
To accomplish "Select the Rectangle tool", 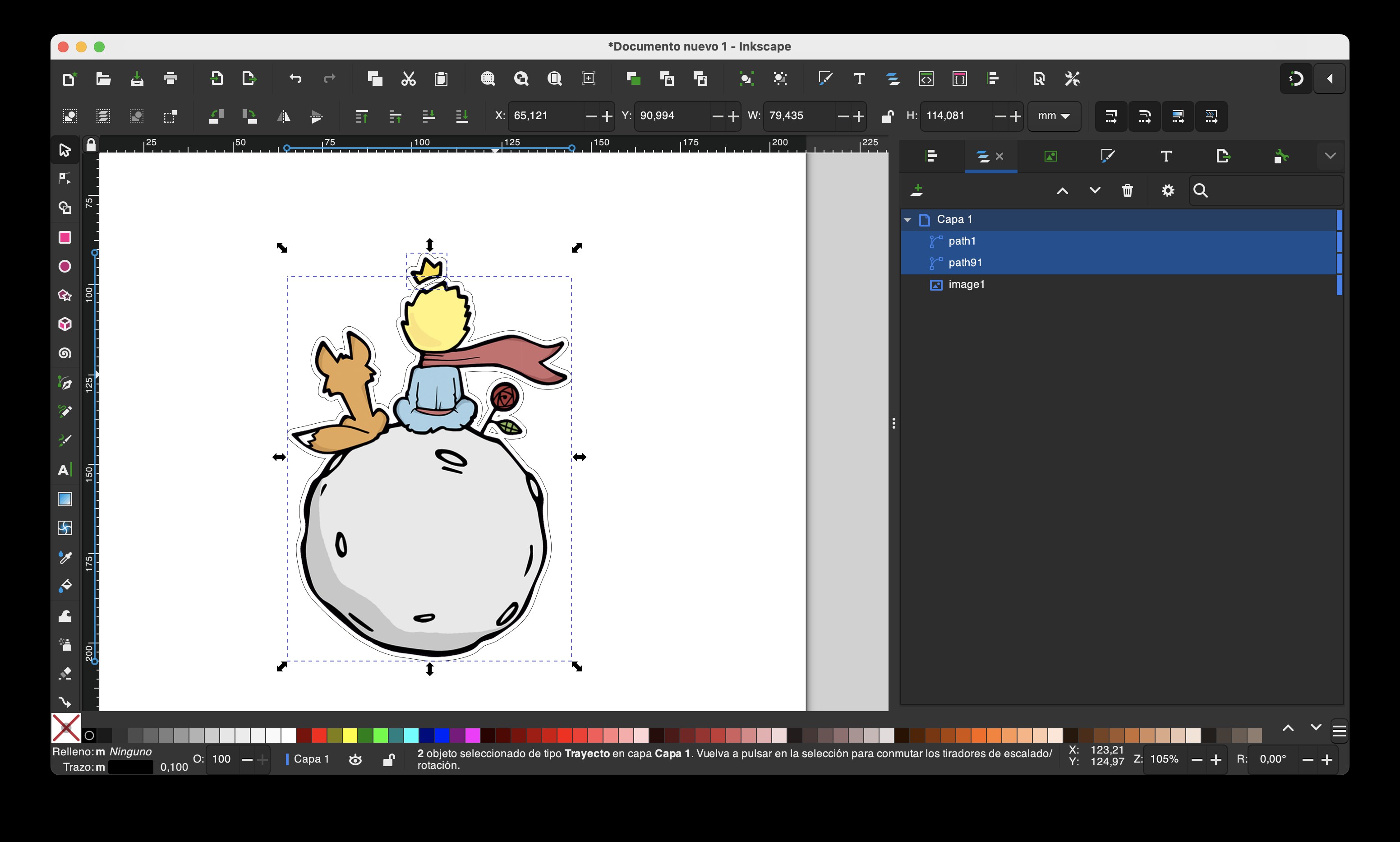I will (64, 237).
